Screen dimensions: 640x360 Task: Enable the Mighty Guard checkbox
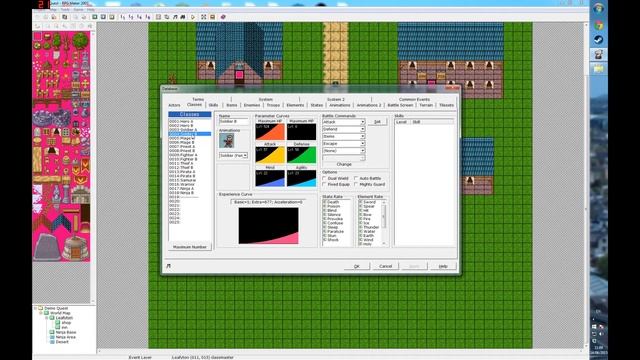pos(356,184)
